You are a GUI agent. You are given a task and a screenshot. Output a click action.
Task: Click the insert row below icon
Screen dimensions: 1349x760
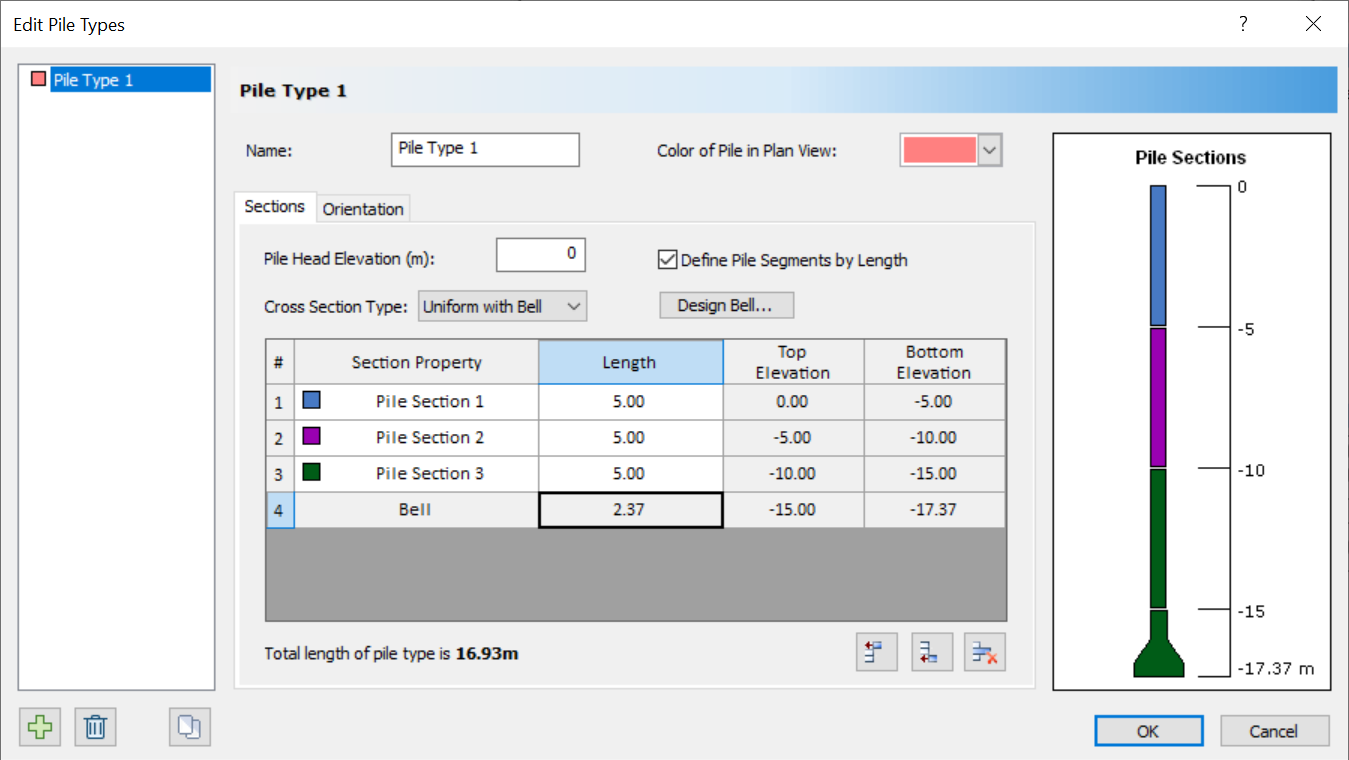931,653
